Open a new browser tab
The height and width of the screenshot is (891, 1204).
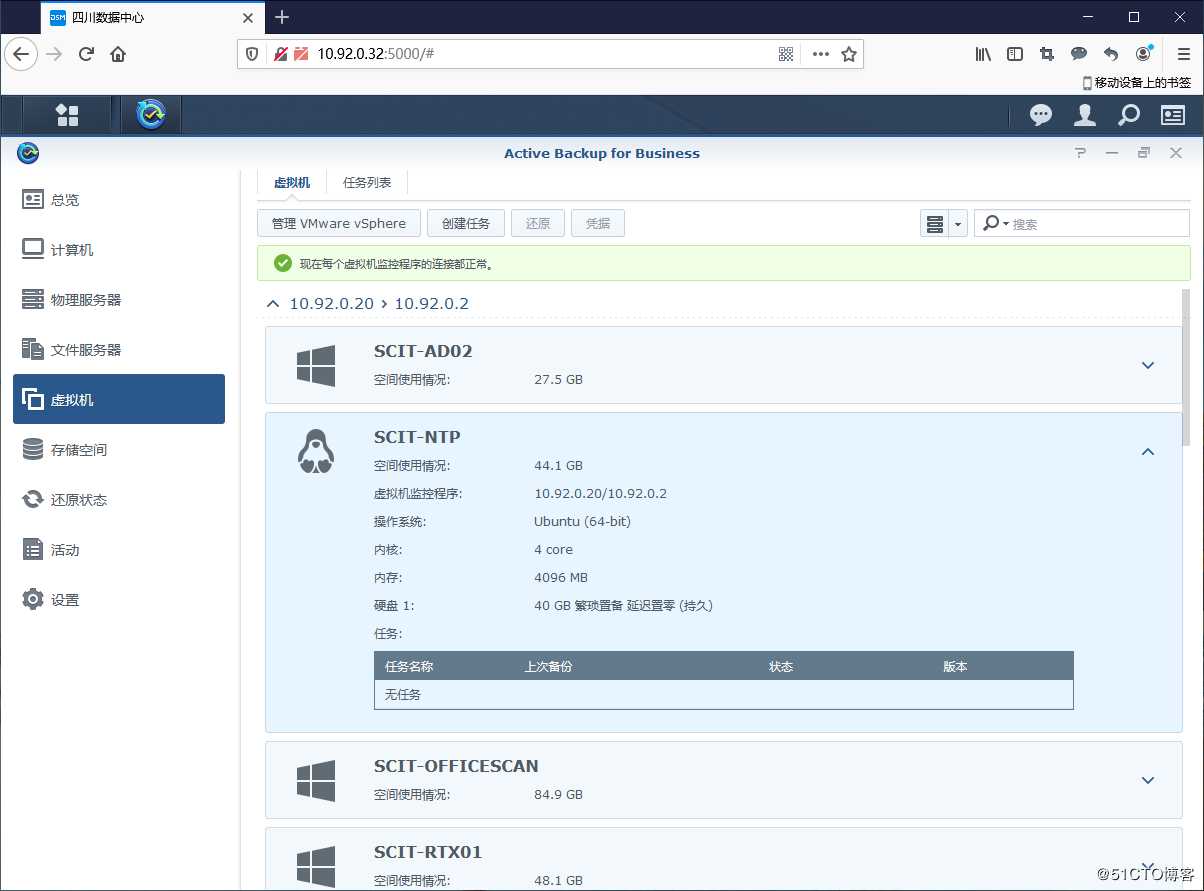282,17
